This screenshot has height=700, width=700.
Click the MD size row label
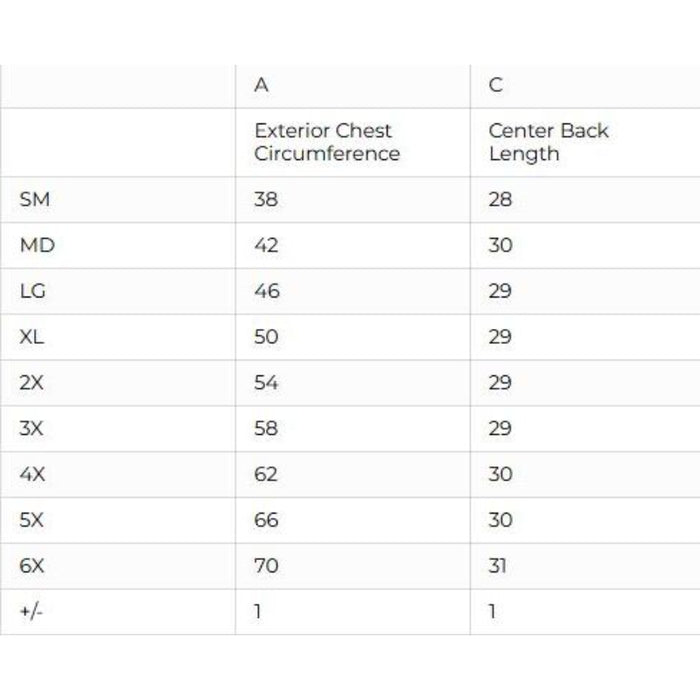(x=36, y=245)
